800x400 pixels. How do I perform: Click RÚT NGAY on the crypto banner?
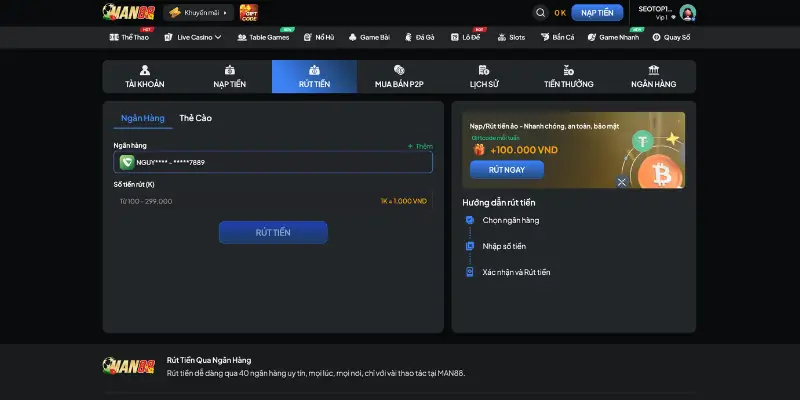point(506,170)
